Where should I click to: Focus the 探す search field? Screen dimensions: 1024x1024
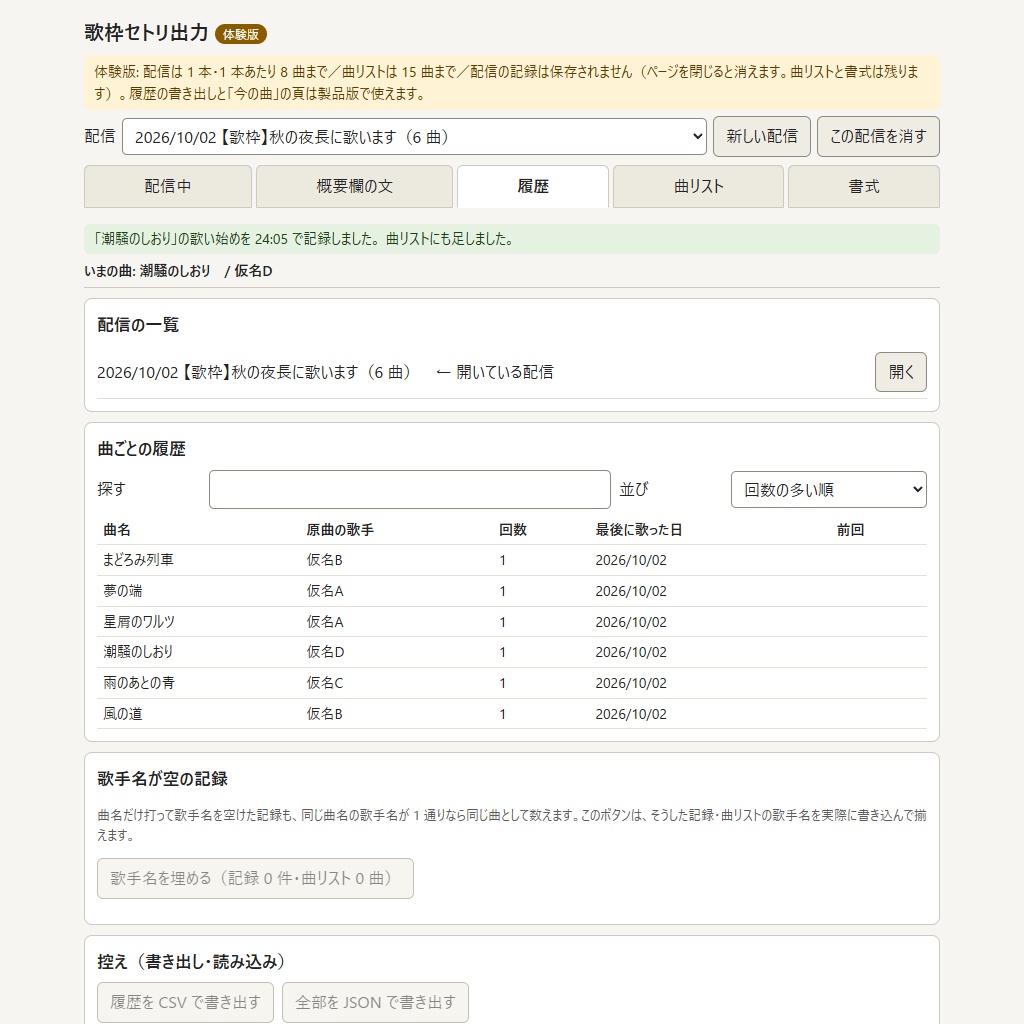click(x=409, y=489)
